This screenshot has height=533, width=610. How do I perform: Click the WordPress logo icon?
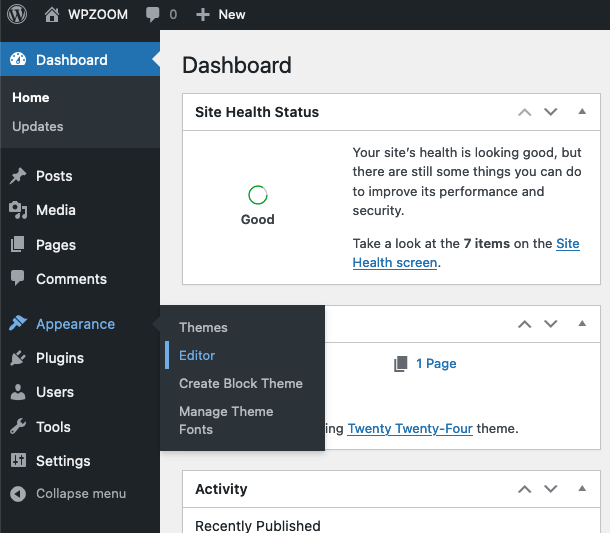(x=17, y=14)
